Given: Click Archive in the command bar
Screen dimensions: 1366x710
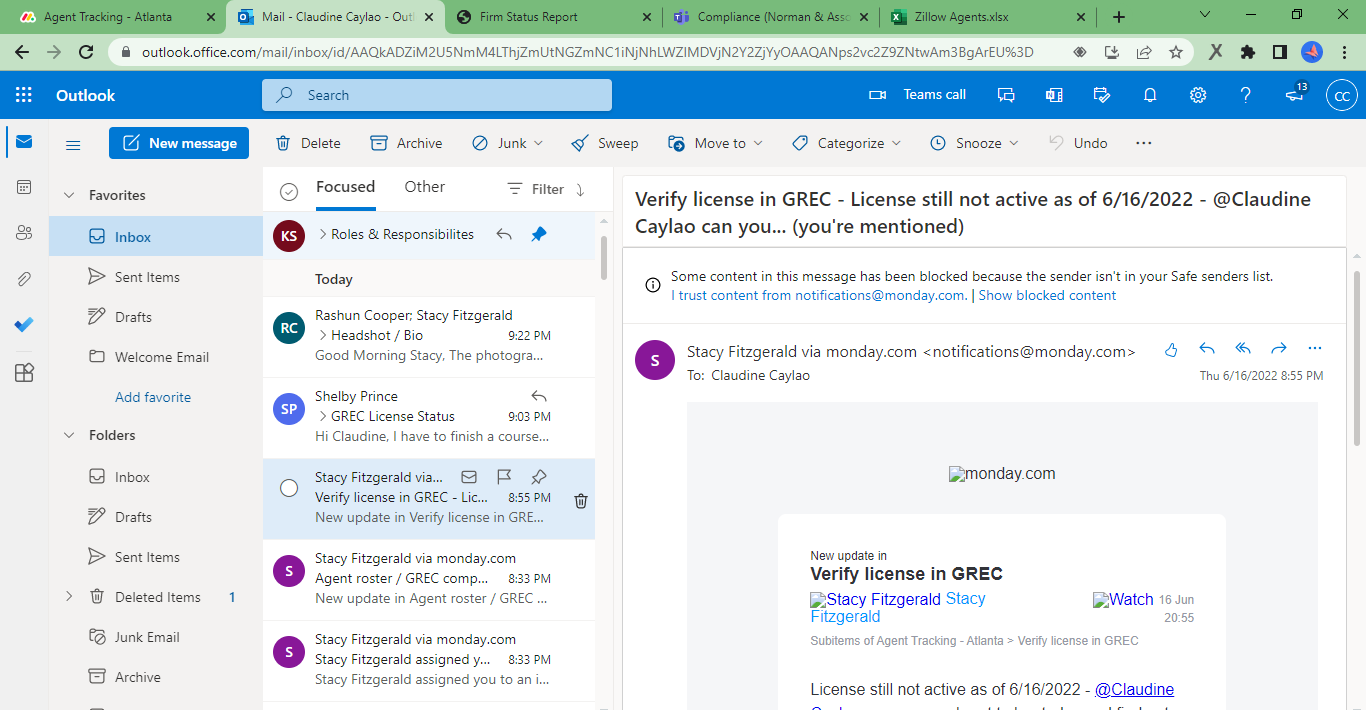Looking at the screenshot, I should pos(406,143).
